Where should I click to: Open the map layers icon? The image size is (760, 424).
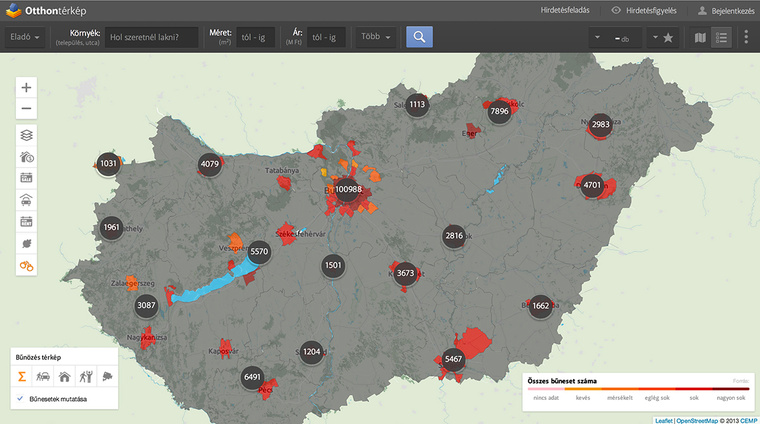coord(26,135)
